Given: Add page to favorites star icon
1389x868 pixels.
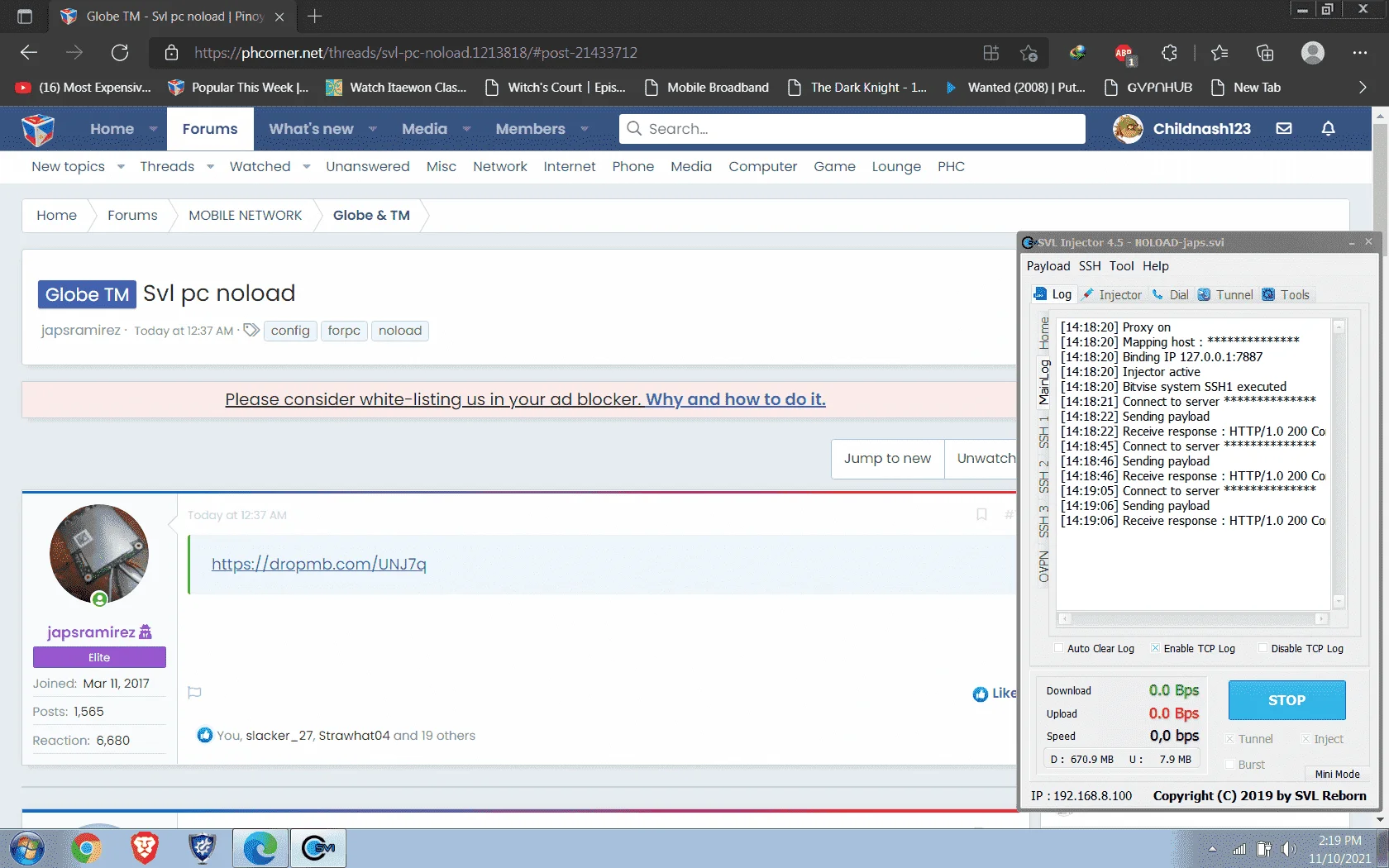Looking at the screenshot, I should pos(1029,53).
